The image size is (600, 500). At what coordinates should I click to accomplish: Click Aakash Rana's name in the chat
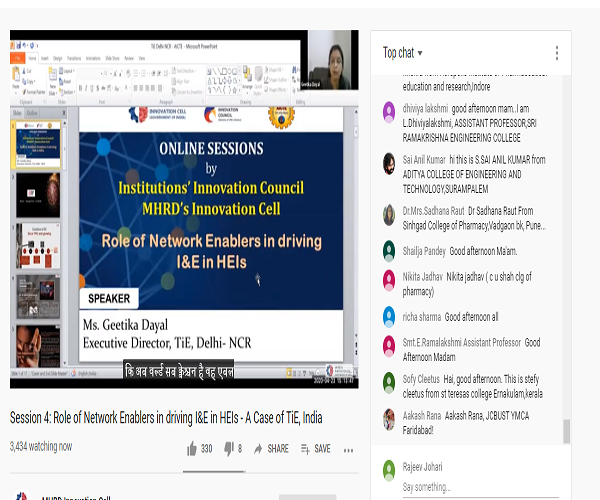point(422,415)
